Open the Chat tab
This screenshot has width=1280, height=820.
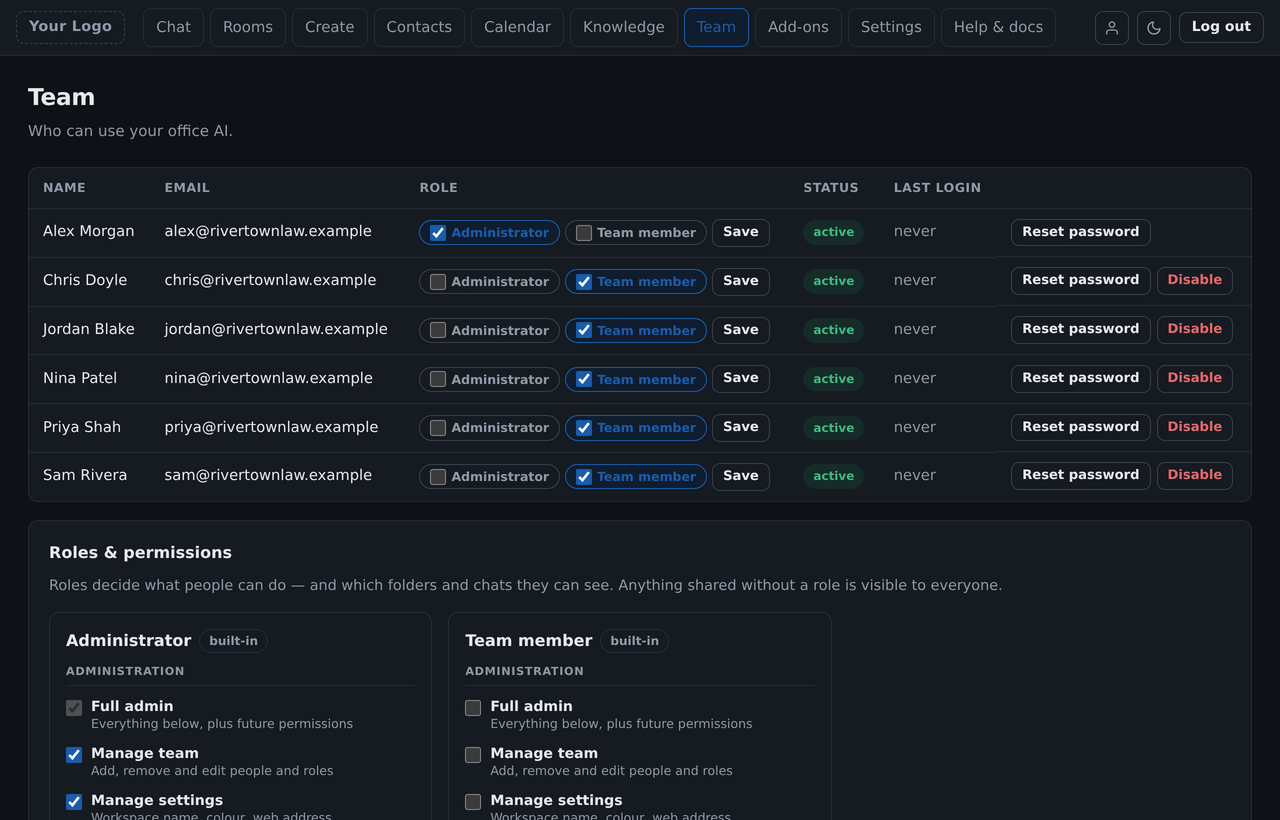[x=173, y=27]
